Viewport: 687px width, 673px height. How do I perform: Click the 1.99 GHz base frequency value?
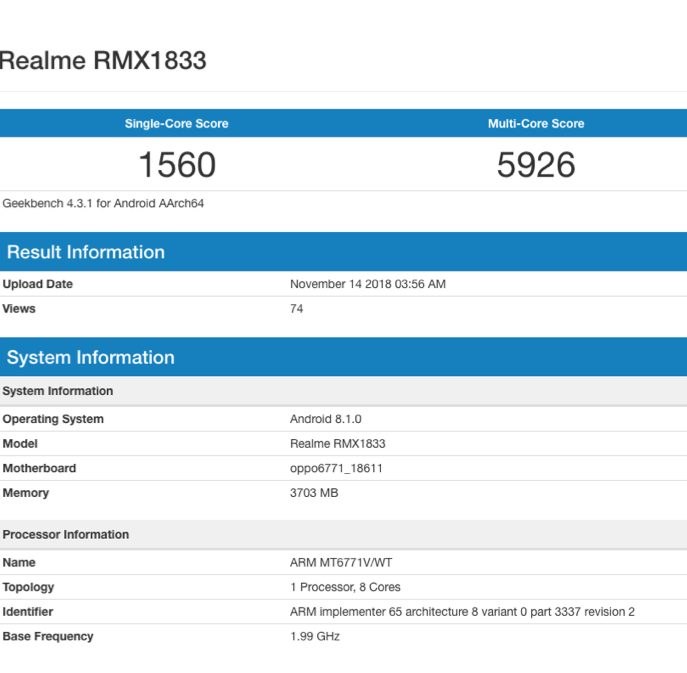coord(315,636)
